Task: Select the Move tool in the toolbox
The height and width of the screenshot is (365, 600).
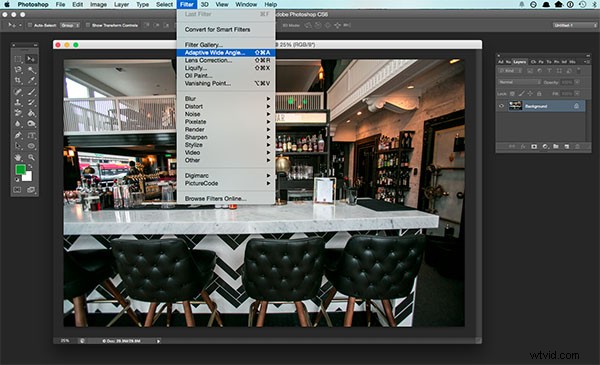Action: pos(31,59)
